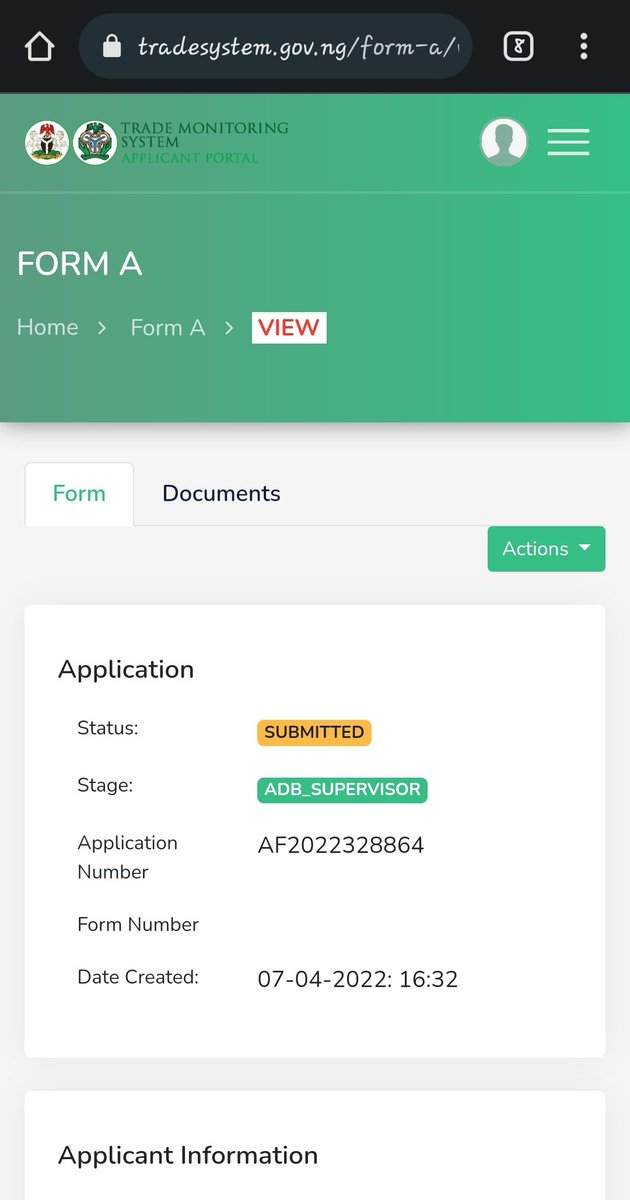Image resolution: width=630 pixels, height=1200 pixels.
Task: Click the Application section heading
Action: 126,669
